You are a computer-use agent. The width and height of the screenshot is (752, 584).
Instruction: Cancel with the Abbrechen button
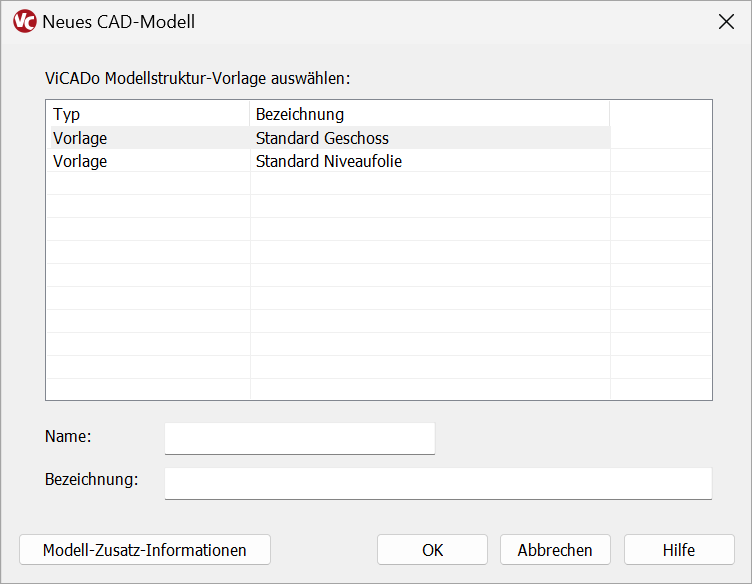tap(555, 549)
